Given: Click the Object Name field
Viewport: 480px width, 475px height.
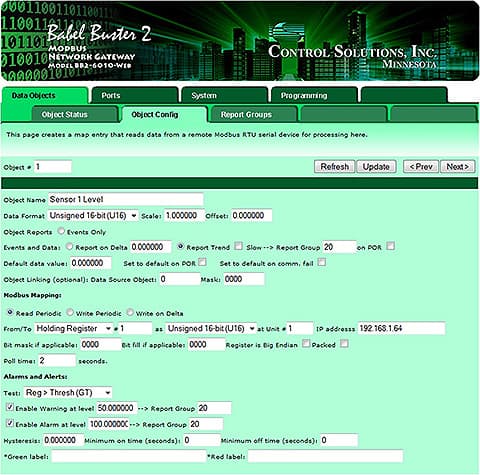Looking at the screenshot, I should pos(126,199).
